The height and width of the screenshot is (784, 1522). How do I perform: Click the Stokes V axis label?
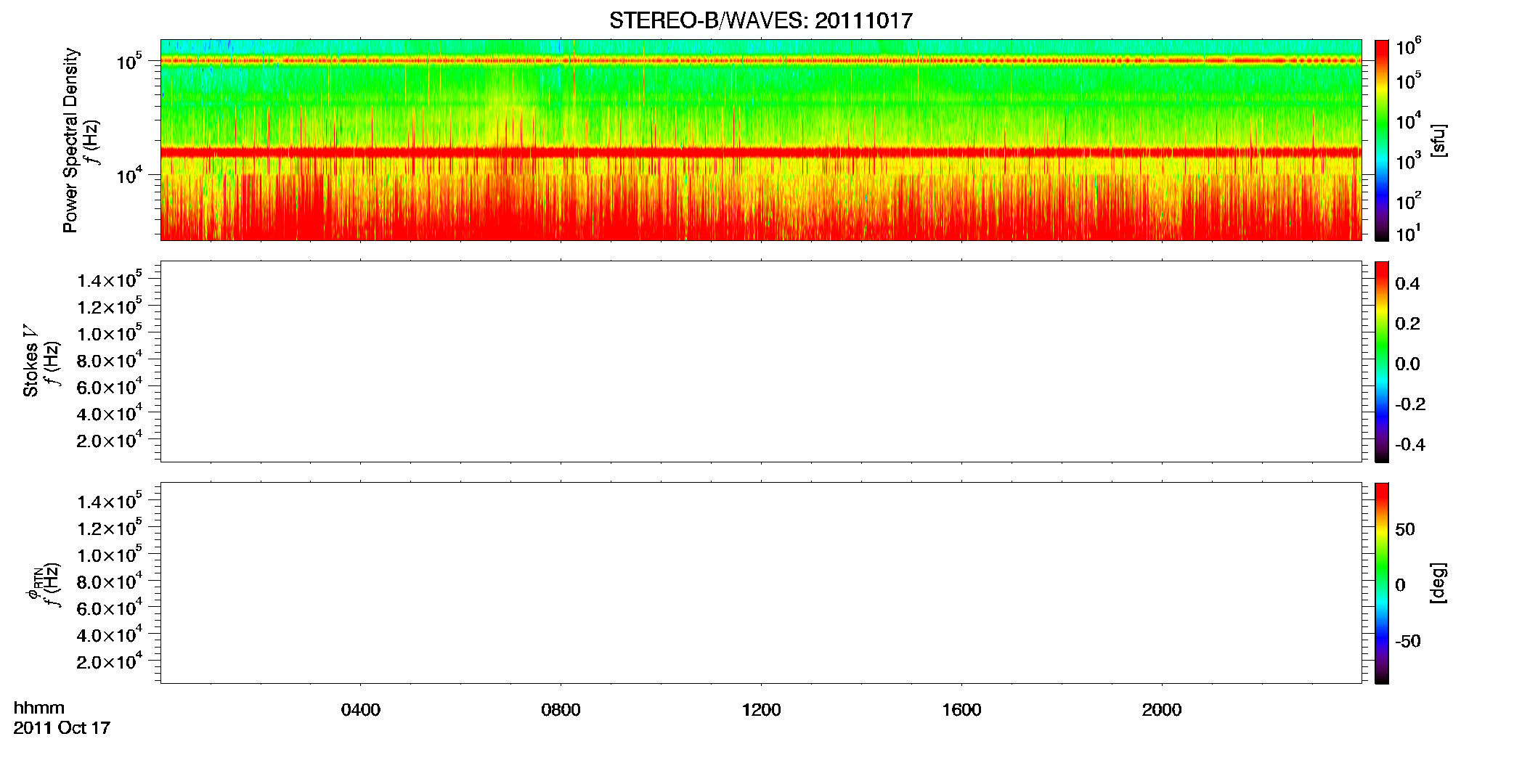[30, 362]
